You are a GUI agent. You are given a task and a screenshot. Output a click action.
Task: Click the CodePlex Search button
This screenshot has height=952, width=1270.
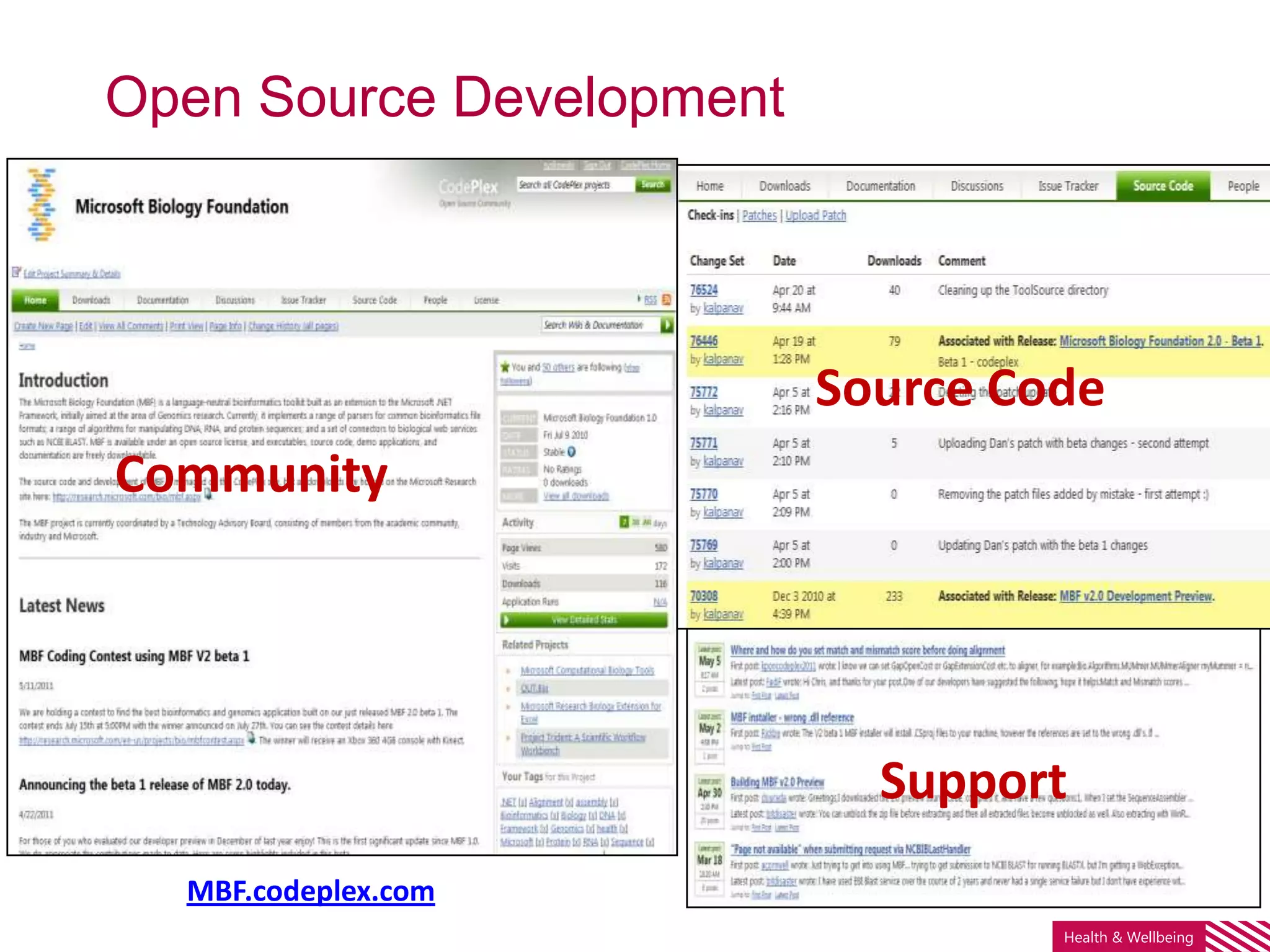[x=652, y=185]
